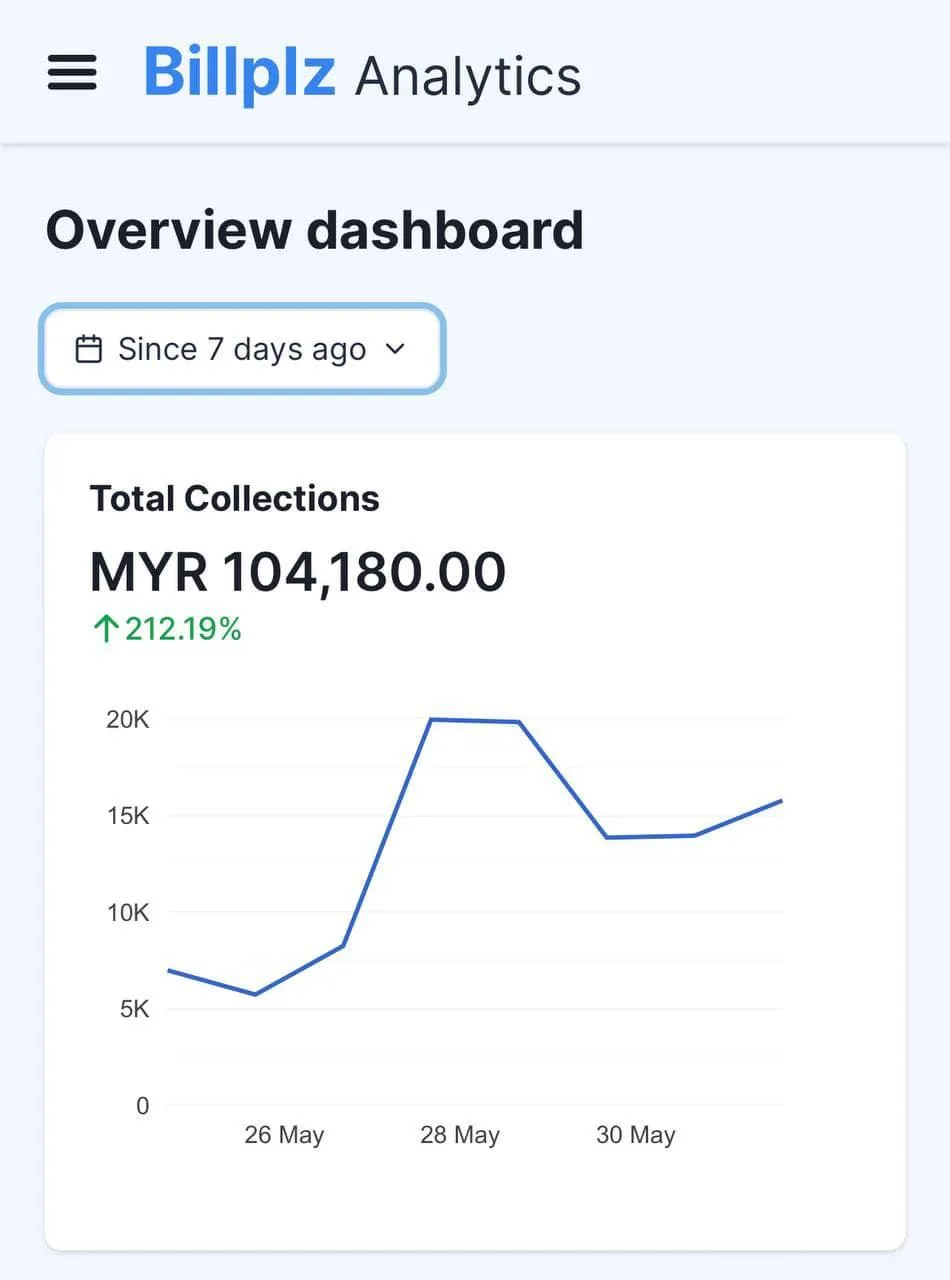This screenshot has height=1280, width=950.
Task: Click the 0 y-axis label
Action: [142, 1106]
